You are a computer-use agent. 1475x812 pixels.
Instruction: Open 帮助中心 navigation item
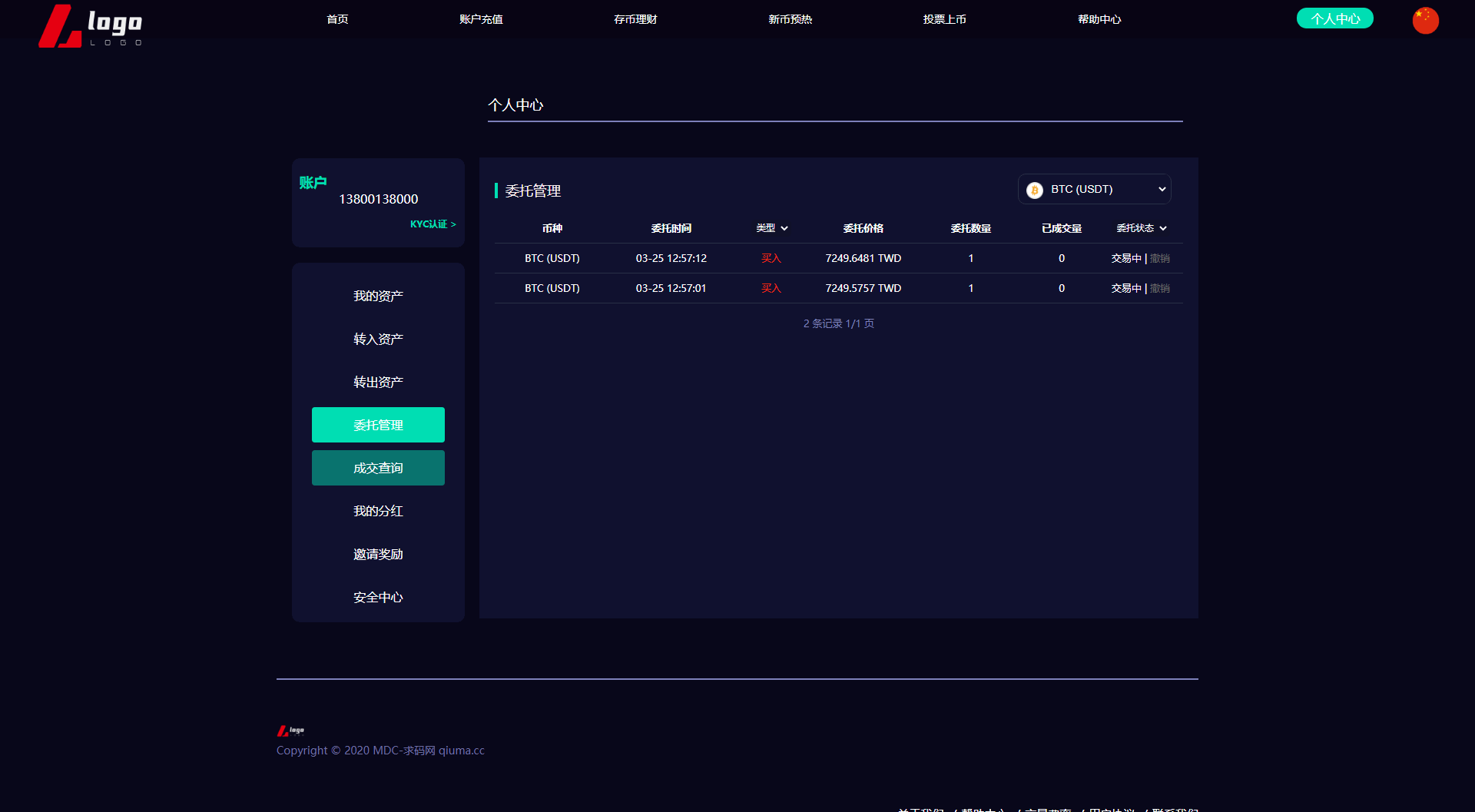[1099, 19]
